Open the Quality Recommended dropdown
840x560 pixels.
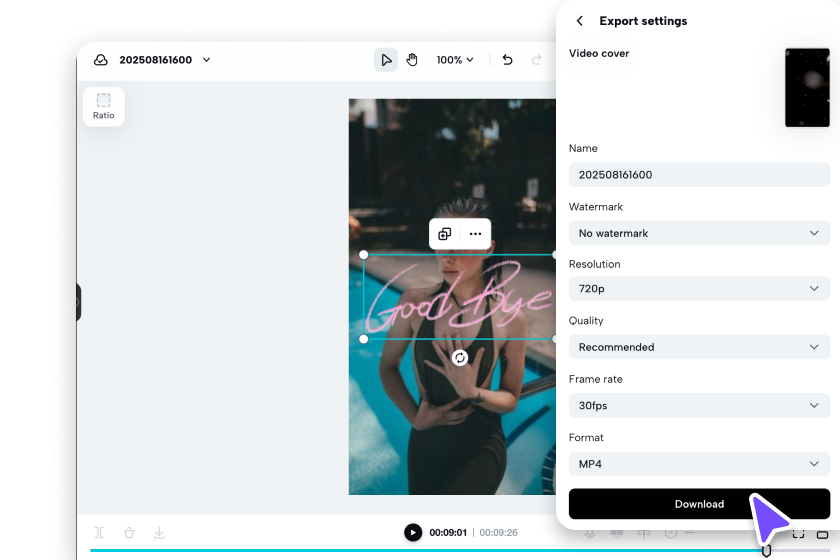[699, 347]
